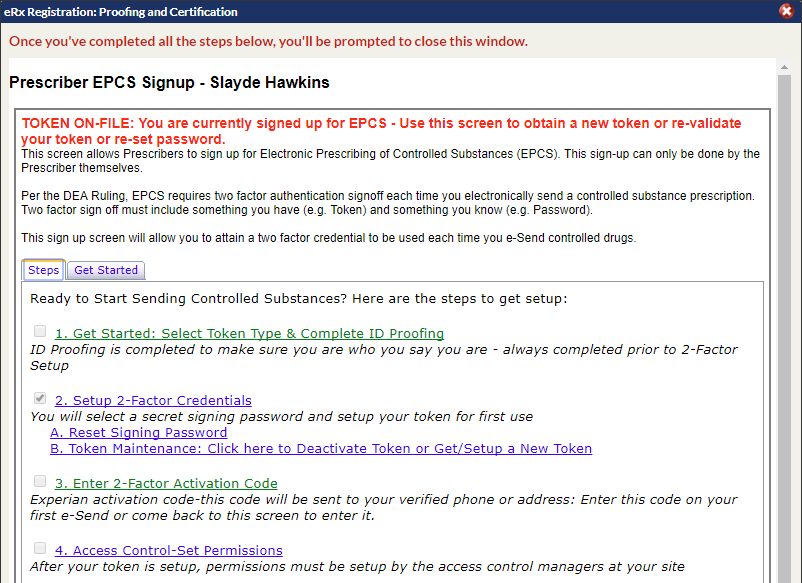This screenshot has width=802, height=583.
Task: Click the vertical scrollbar thumb
Action: pyautogui.click(x=784, y=327)
